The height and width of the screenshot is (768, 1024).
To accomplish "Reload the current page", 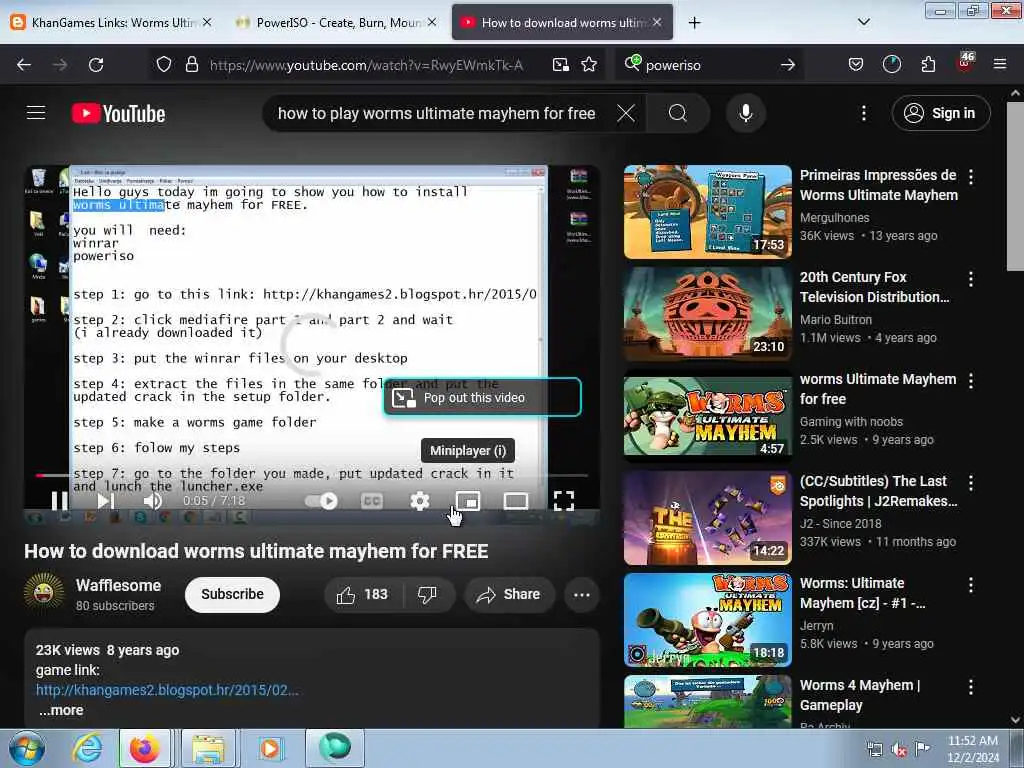I will [96, 65].
